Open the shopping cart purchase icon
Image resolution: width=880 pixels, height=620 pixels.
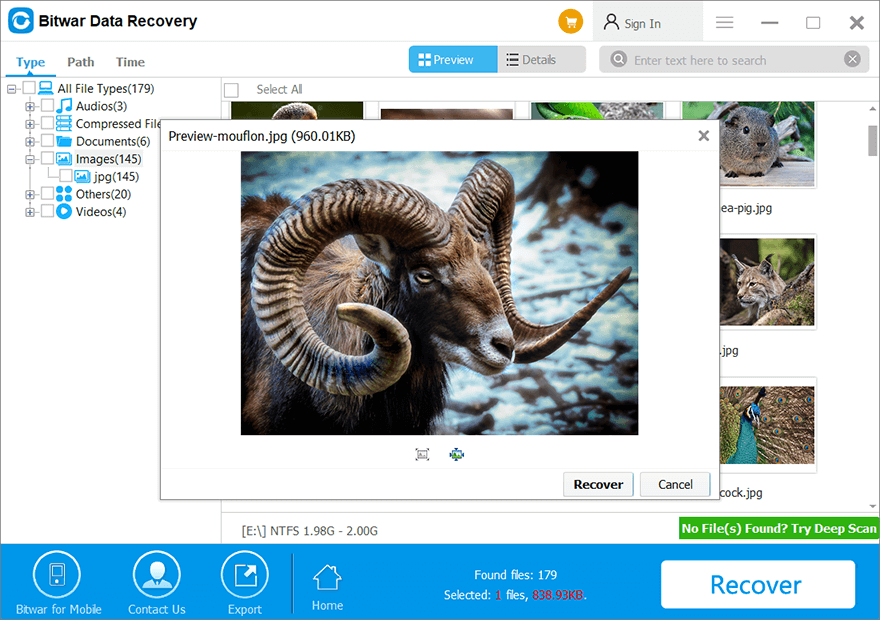point(571,22)
